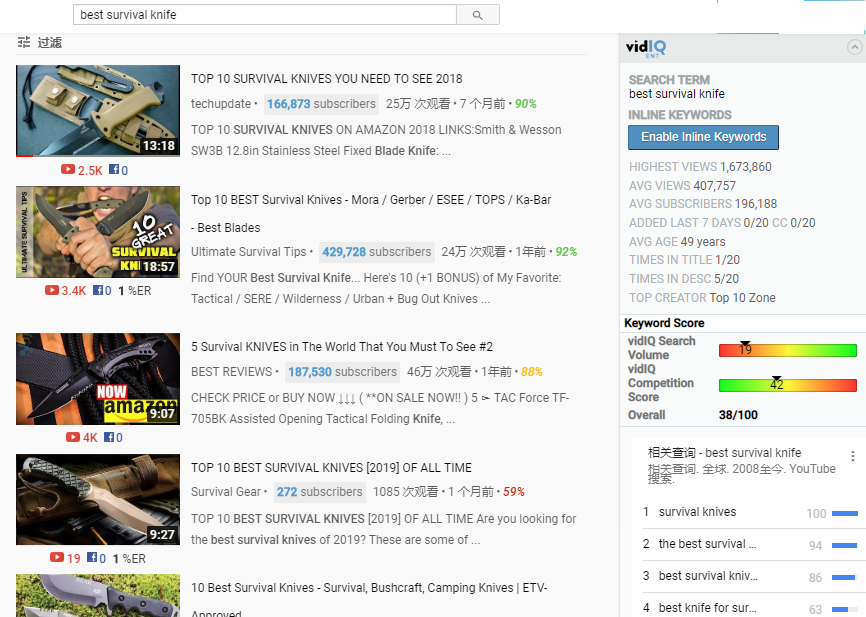The width and height of the screenshot is (866, 617).
Task: Click the AVG AGE 49 years stat
Action: tap(677, 241)
